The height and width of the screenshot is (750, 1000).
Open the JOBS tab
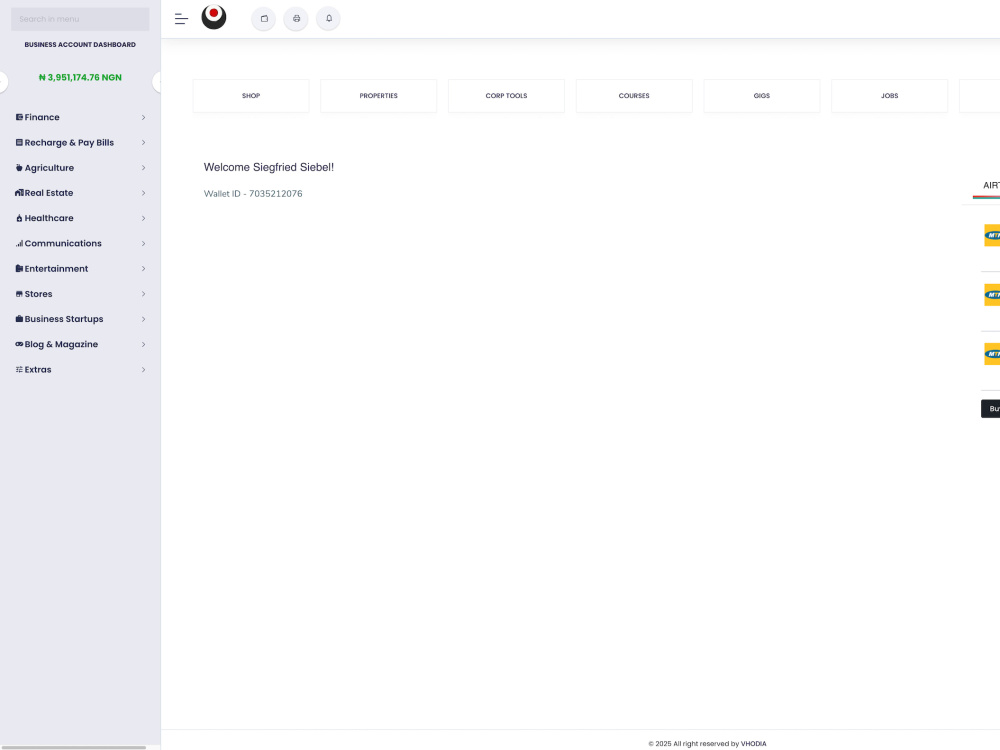(x=890, y=96)
